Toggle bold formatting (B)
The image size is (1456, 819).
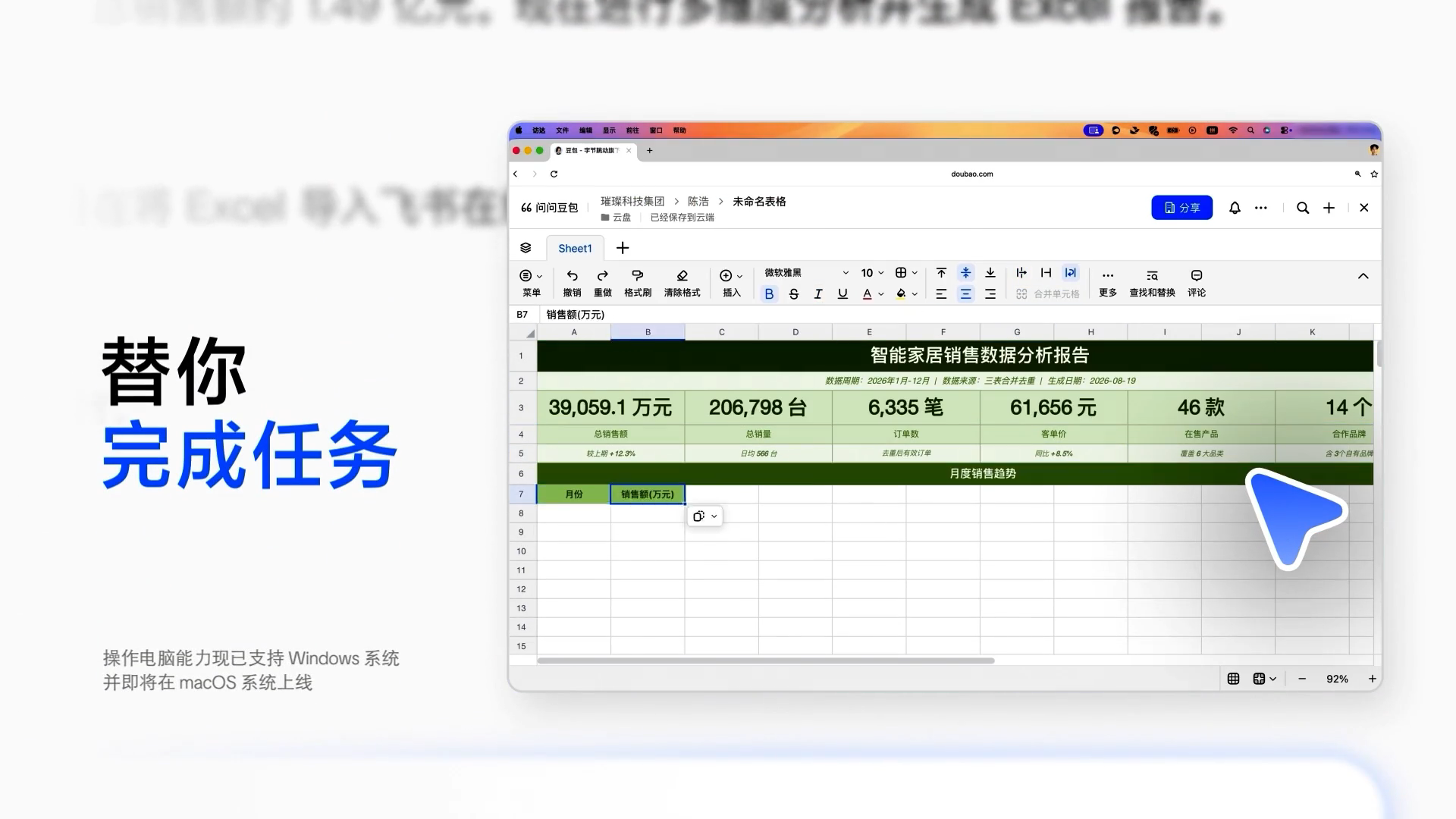coord(769,294)
